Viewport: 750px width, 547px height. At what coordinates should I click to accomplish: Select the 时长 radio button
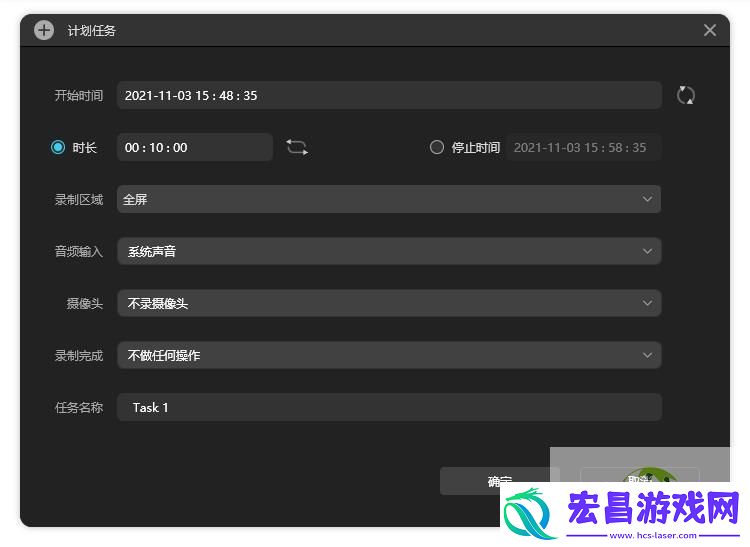(58, 147)
